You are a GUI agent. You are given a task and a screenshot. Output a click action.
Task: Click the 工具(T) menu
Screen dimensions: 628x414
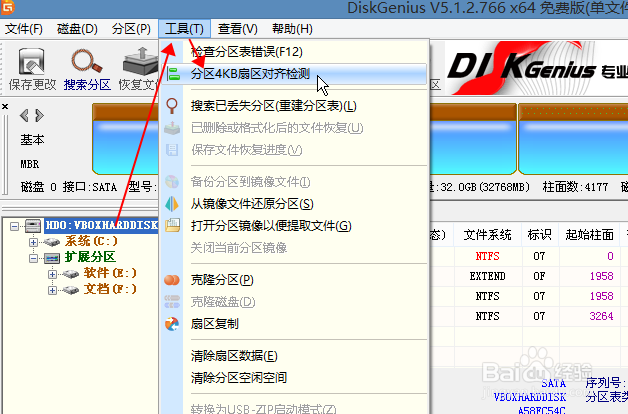tap(184, 29)
